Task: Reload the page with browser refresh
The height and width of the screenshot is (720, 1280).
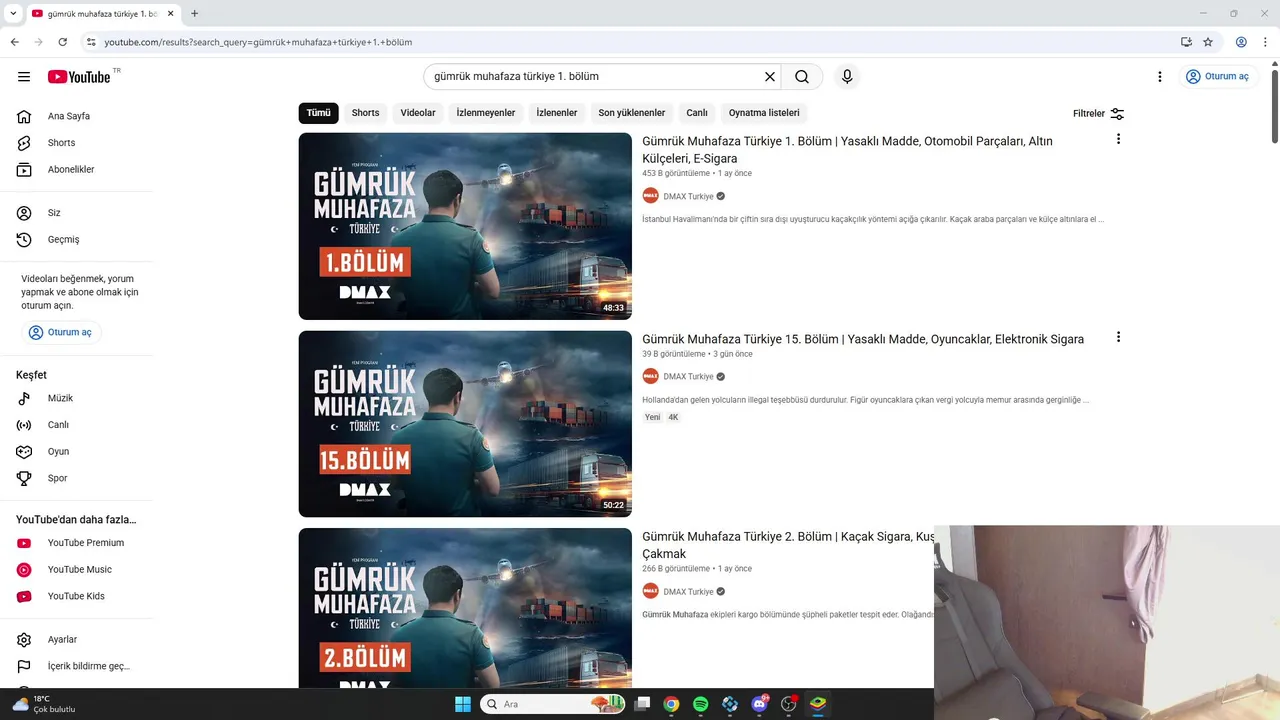Action: (x=62, y=42)
